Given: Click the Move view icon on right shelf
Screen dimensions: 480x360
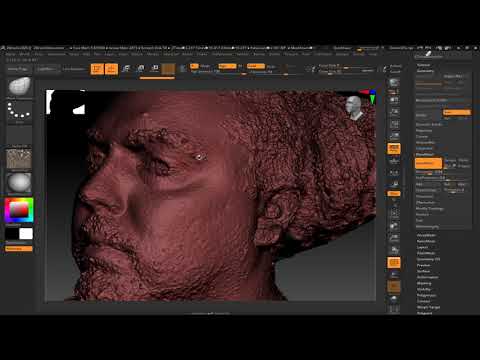Looking at the screenshot, I should [x=394, y=226].
